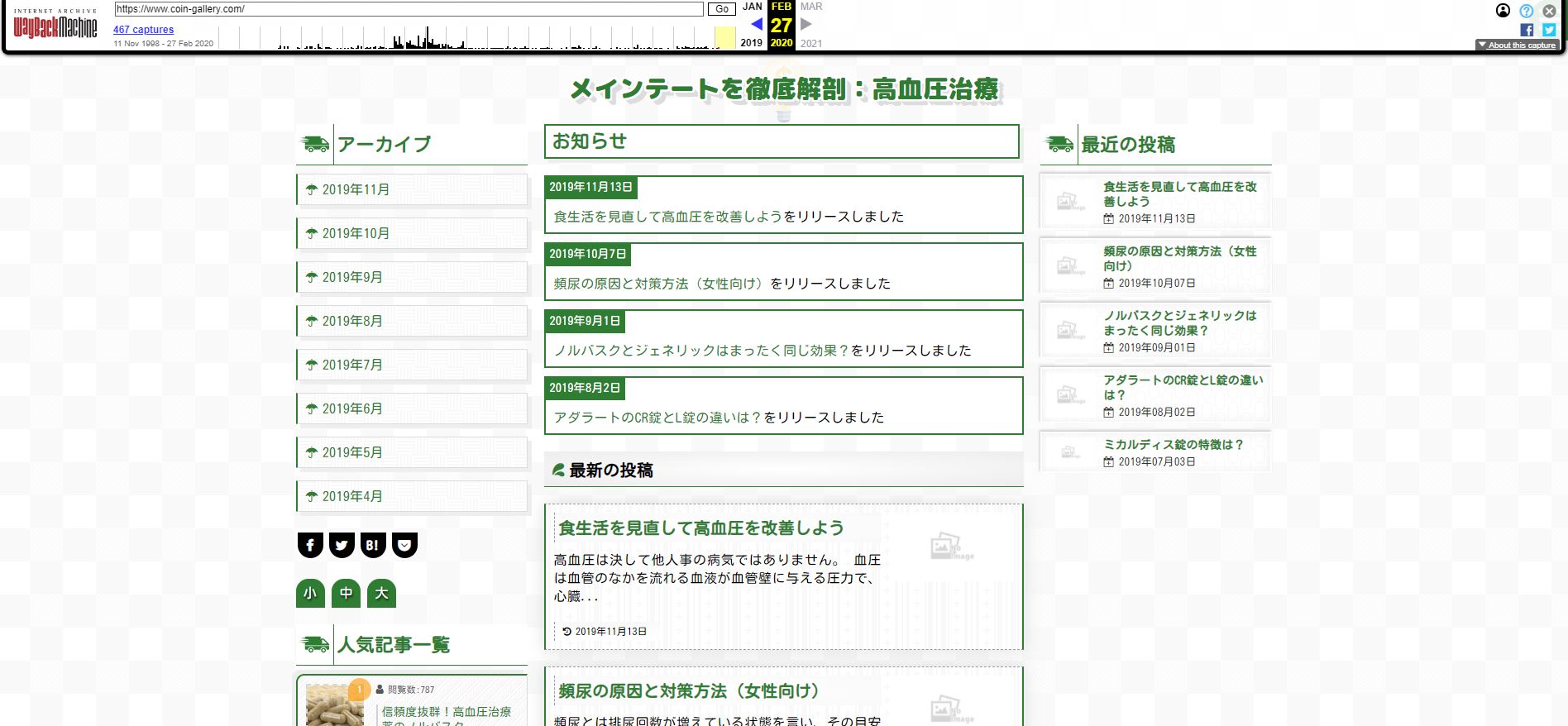
Task: Open the 2019年4月 archive entry
Action: coord(352,496)
